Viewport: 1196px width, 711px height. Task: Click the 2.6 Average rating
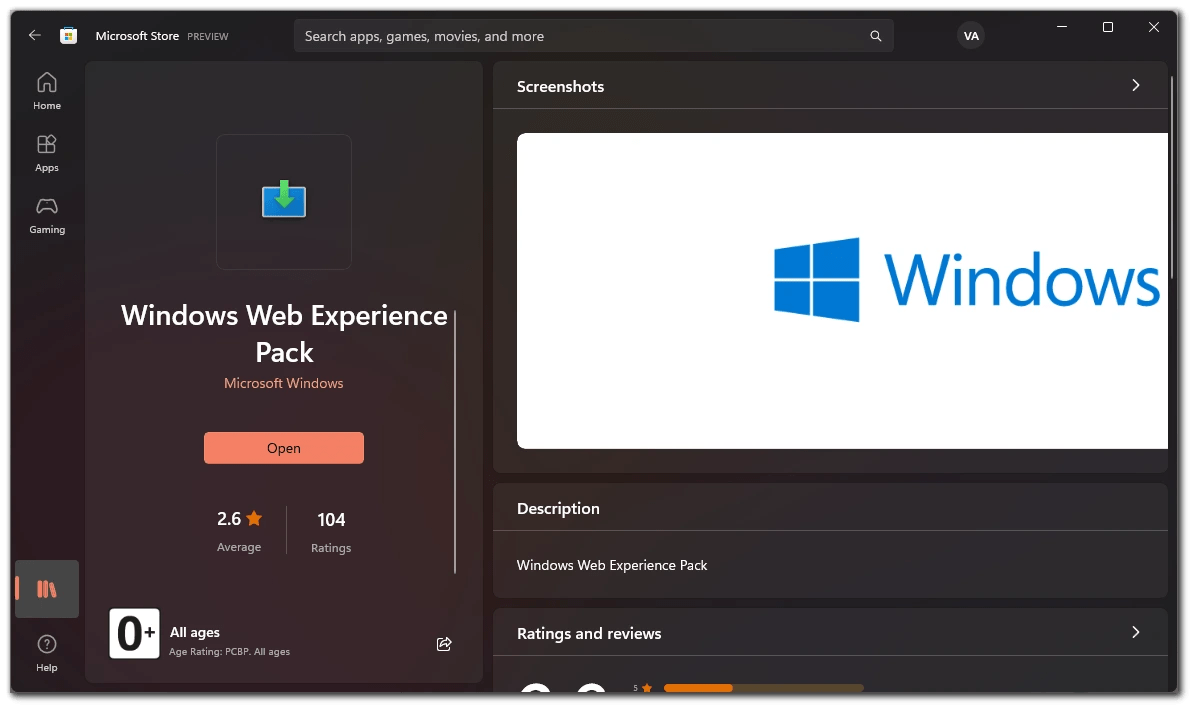pyautogui.click(x=239, y=531)
